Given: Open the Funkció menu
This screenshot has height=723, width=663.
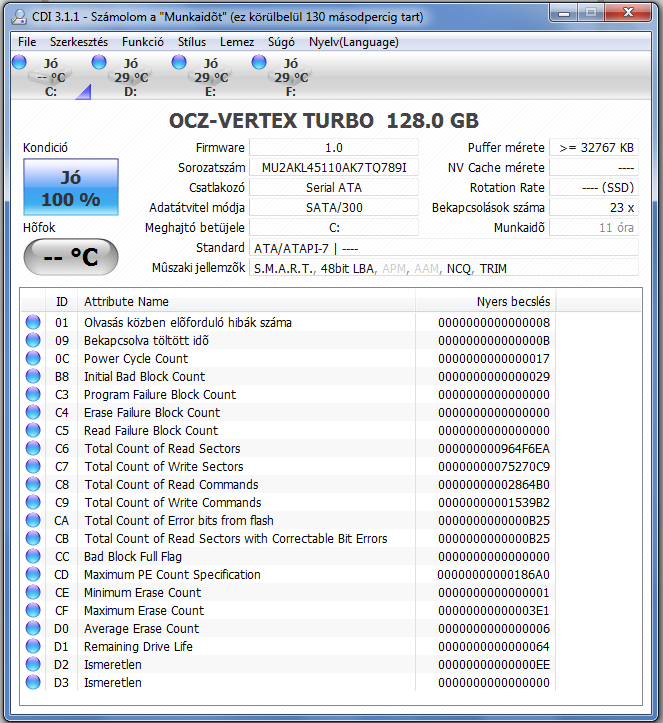Looking at the screenshot, I should click(x=142, y=42).
